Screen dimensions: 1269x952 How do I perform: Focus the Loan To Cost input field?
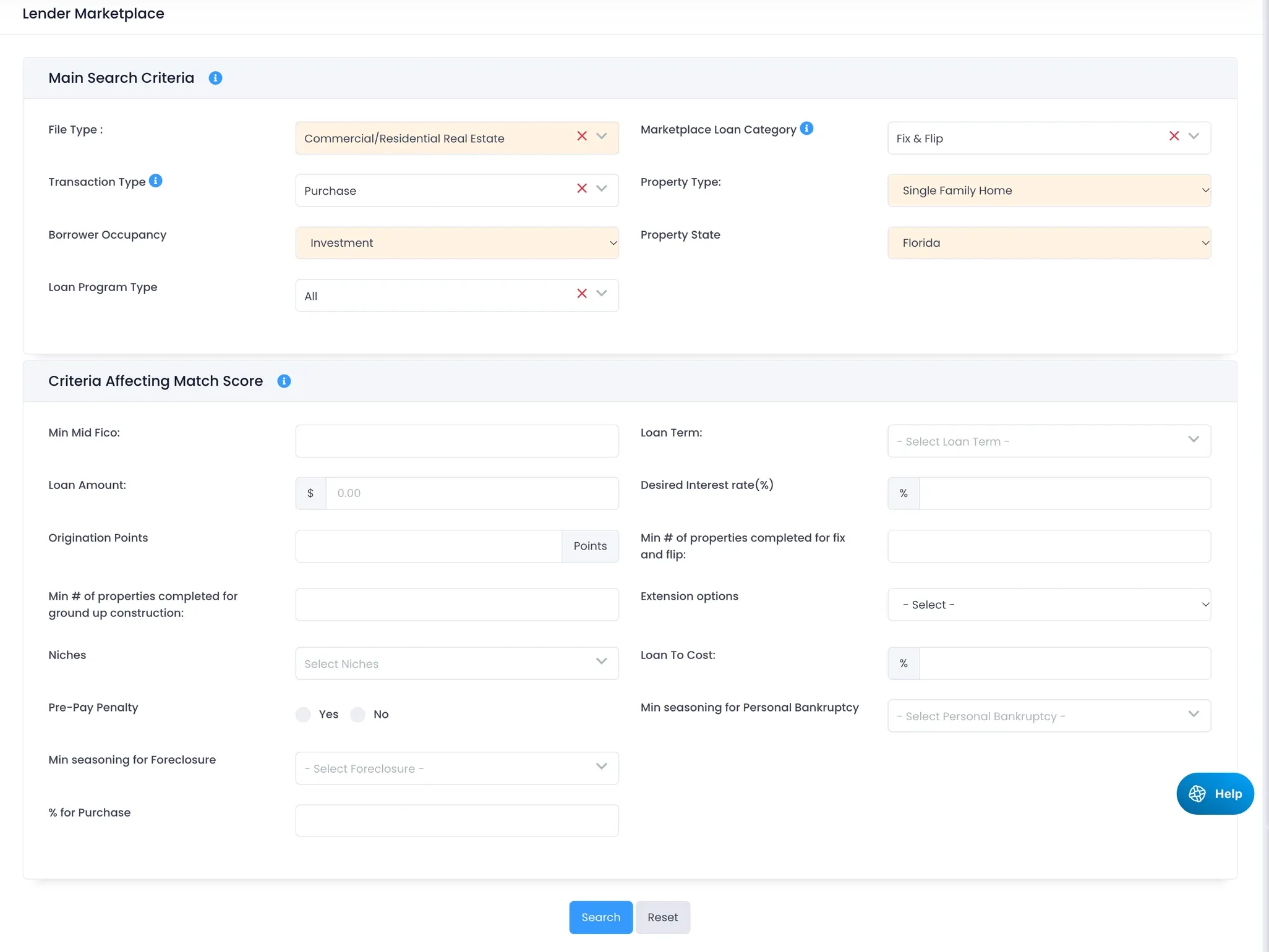click(x=1065, y=663)
